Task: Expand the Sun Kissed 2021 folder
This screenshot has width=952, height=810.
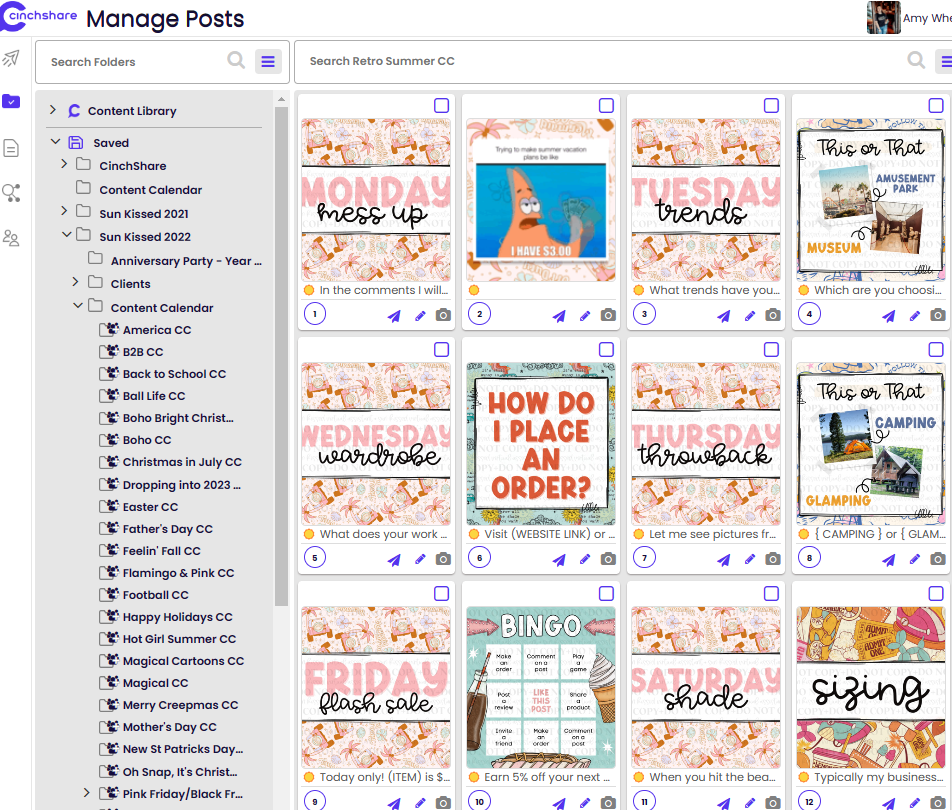Action: click(x=65, y=212)
